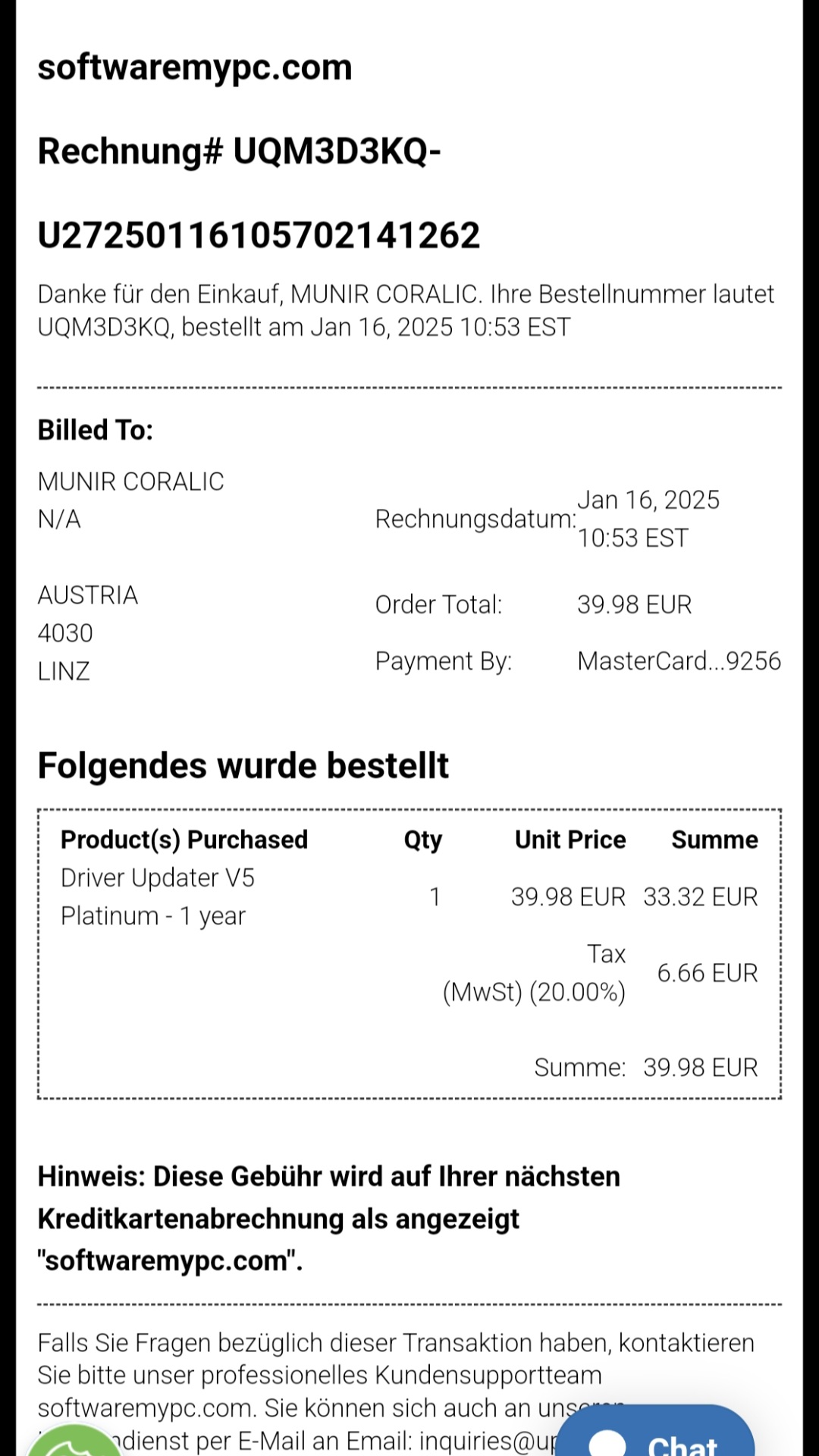Select the Rechnung# invoice number heading
This screenshot has width=819, height=1456.
click(x=259, y=193)
